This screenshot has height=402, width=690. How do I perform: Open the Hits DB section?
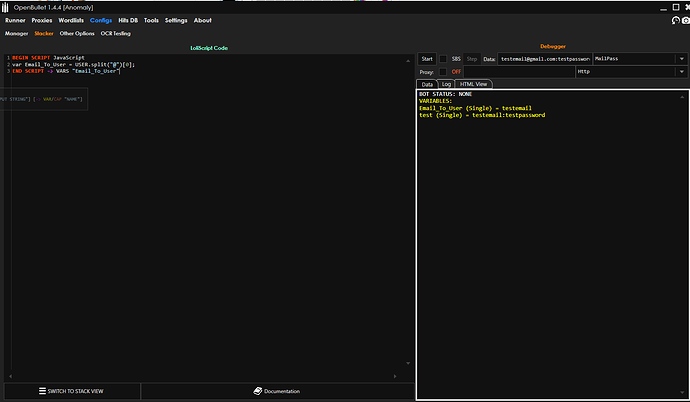pos(128,20)
